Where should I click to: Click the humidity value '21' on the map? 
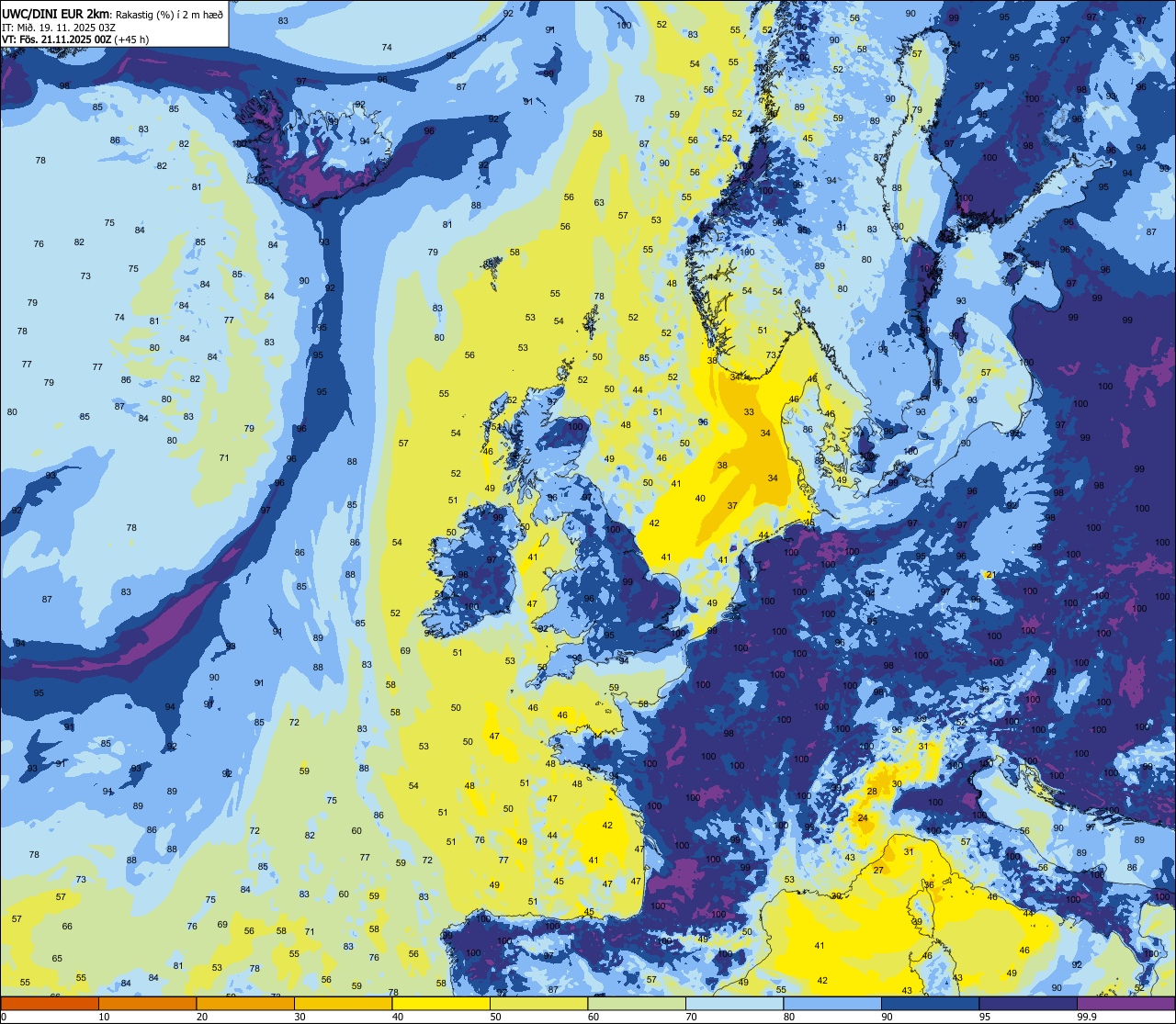(990, 575)
